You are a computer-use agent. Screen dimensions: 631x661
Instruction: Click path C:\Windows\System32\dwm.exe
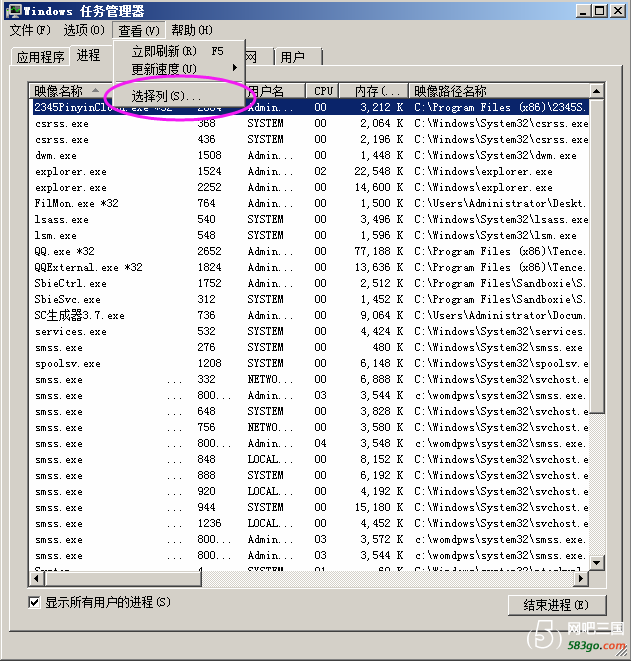click(495, 156)
